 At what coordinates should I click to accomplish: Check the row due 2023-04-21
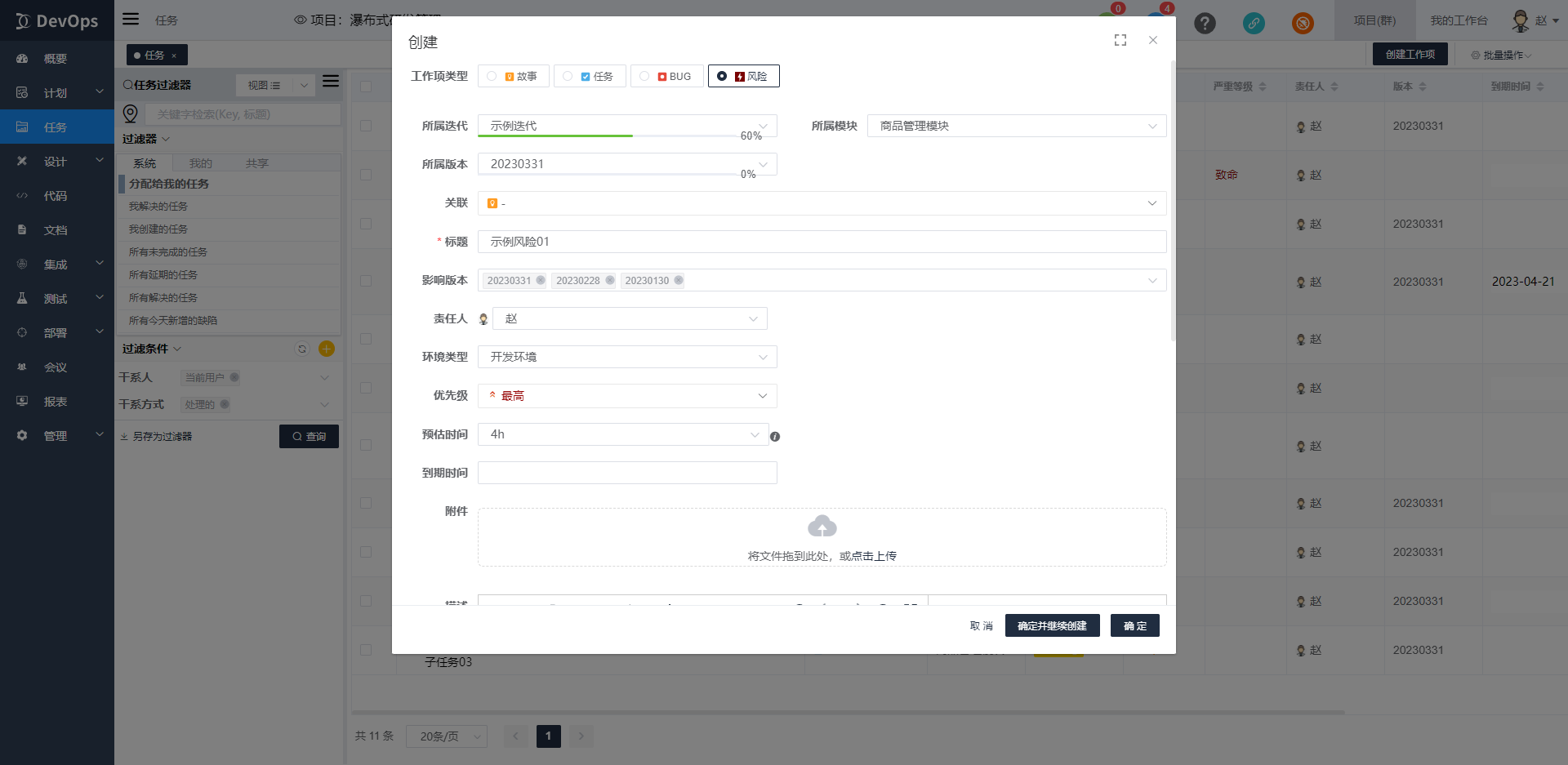point(366,282)
